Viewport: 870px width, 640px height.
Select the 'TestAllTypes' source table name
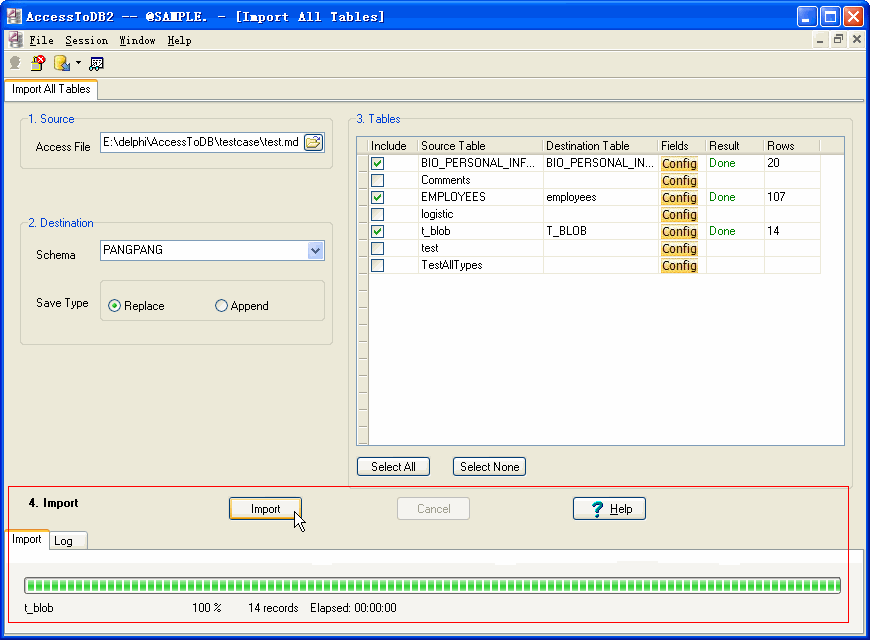point(452,265)
